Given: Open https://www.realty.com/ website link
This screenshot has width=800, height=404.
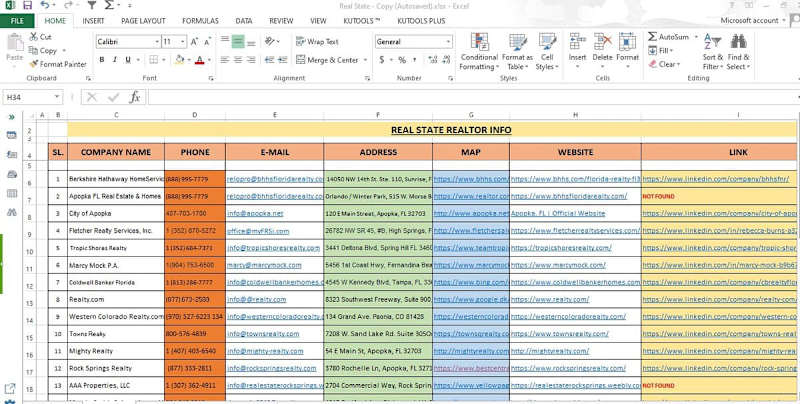Looking at the screenshot, I should coord(550,299).
